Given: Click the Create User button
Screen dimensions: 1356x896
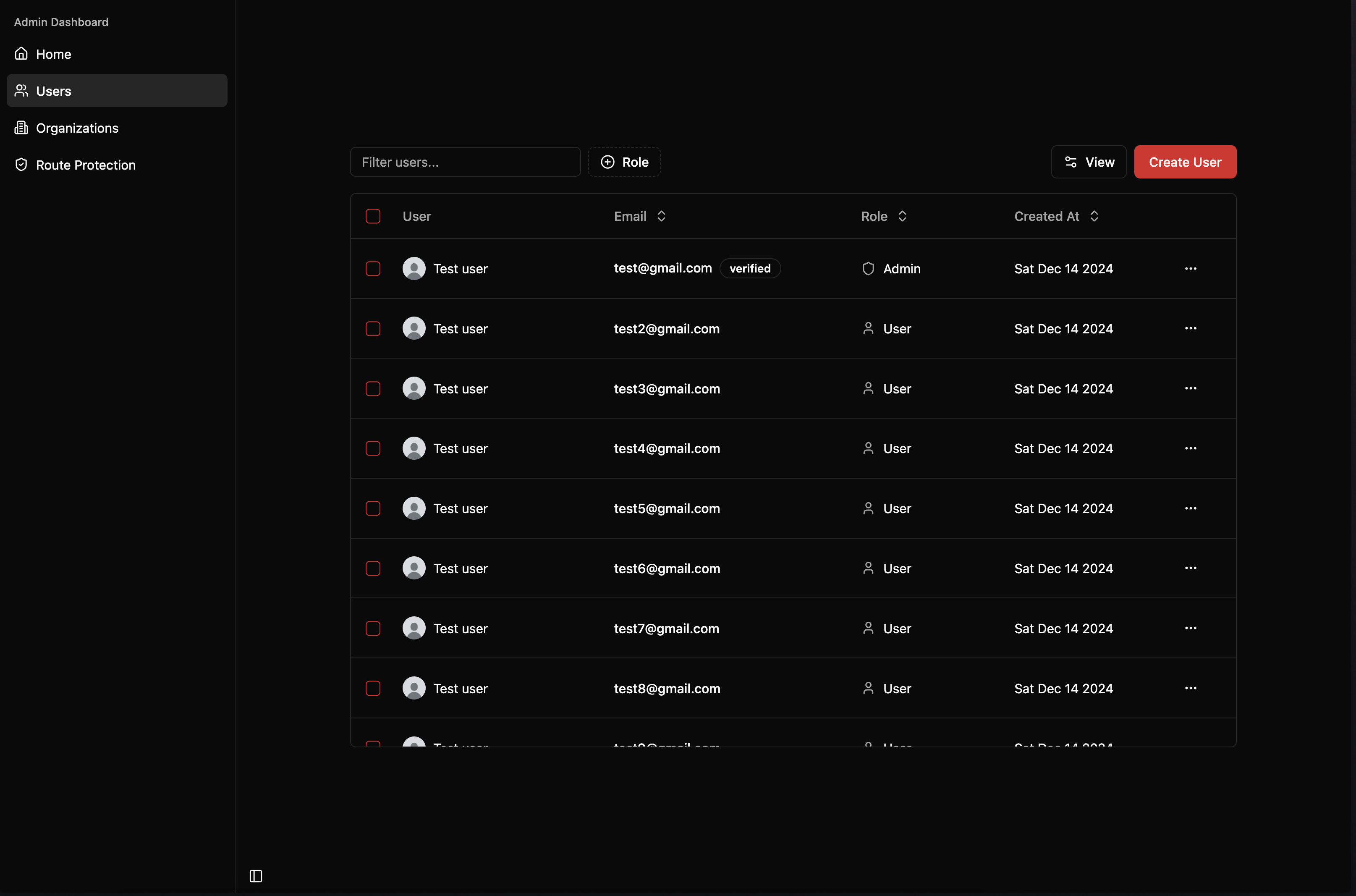Looking at the screenshot, I should [x=1185, y=162].
